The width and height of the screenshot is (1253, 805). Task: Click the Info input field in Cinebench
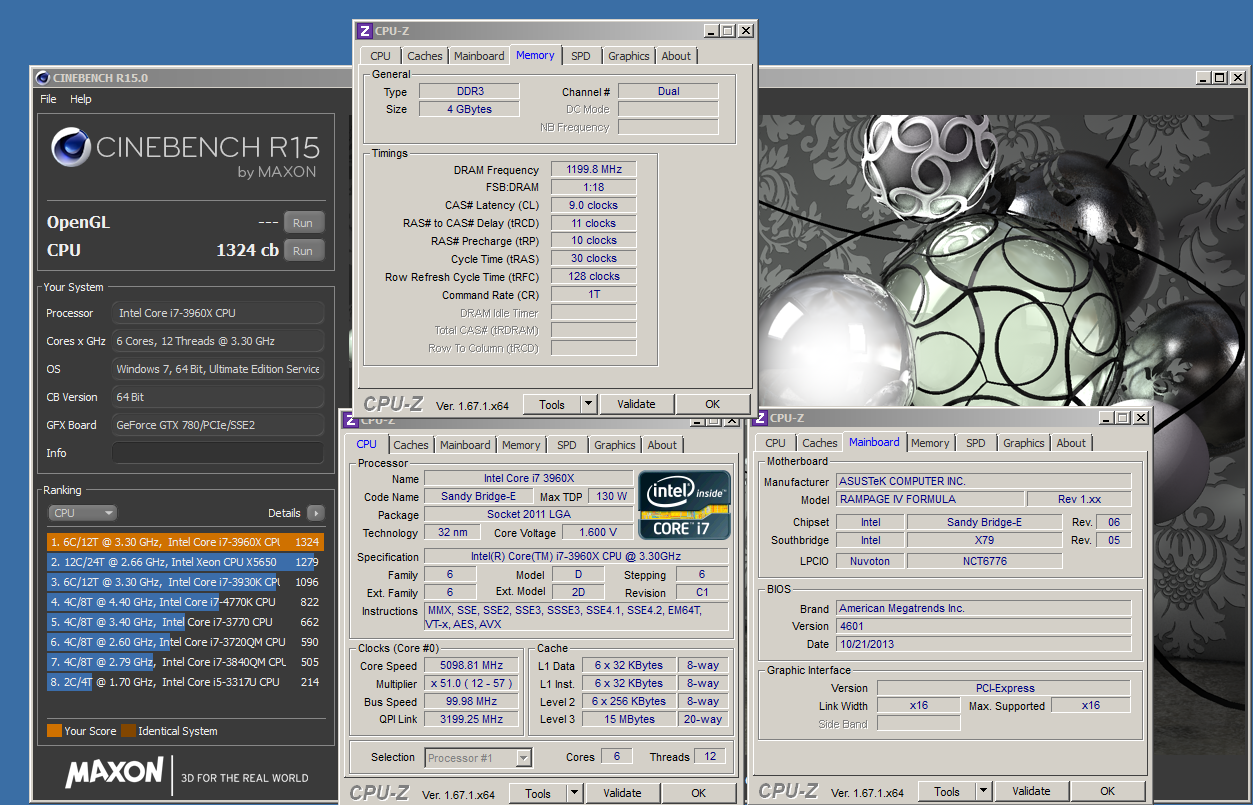coord(218,453)
